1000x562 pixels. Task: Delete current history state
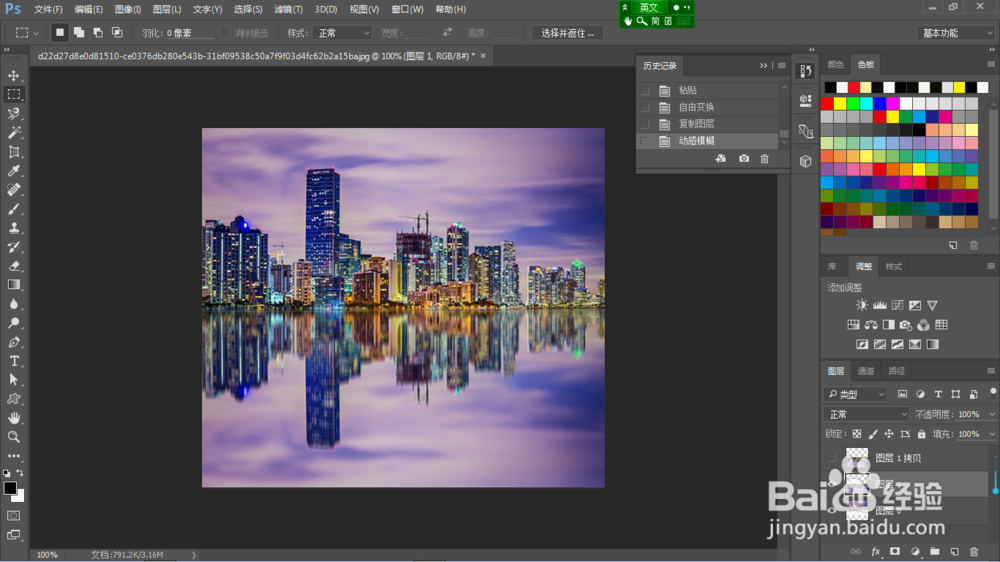coord(765,158)
